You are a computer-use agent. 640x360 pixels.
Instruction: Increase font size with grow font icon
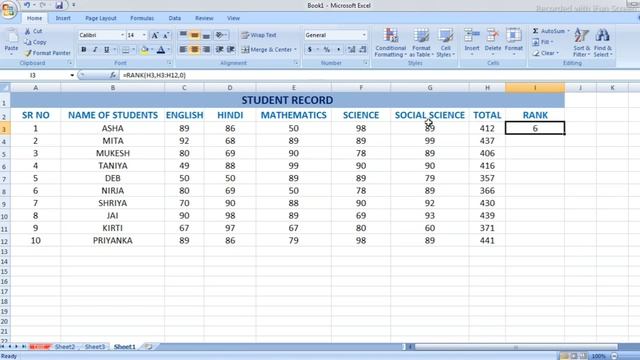155,36
